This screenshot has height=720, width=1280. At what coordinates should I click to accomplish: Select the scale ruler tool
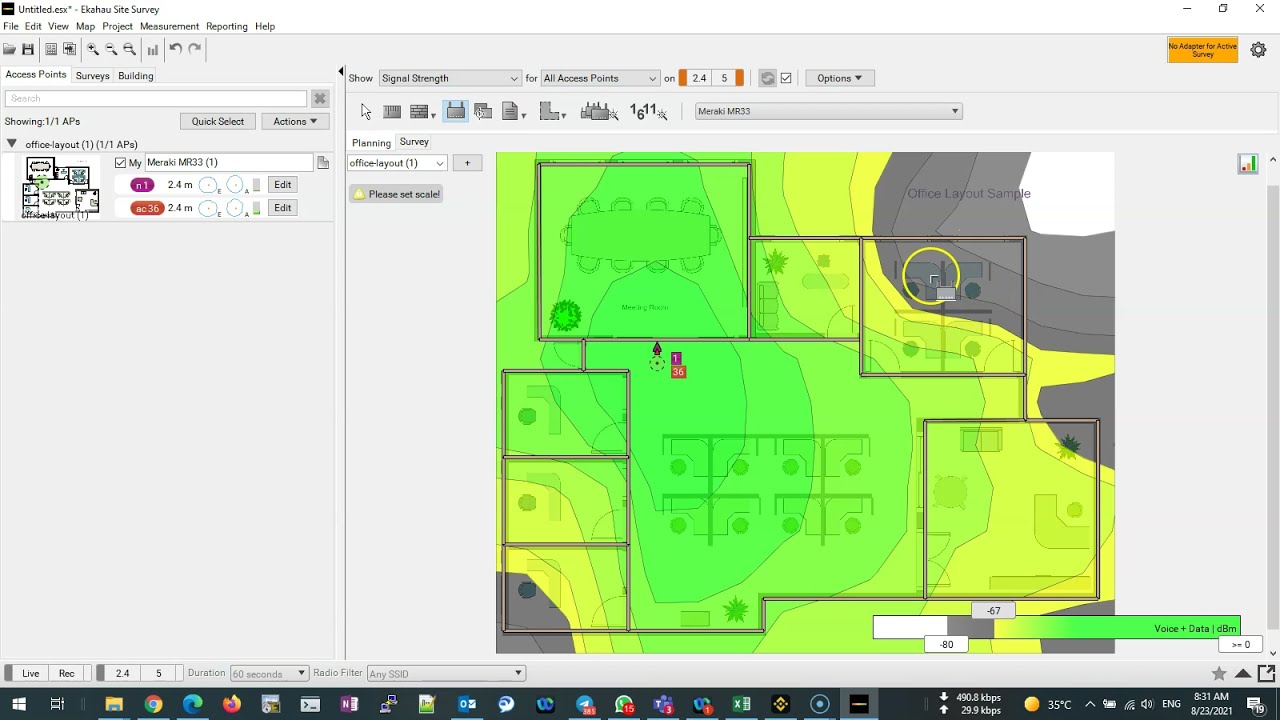coord(392,112)
